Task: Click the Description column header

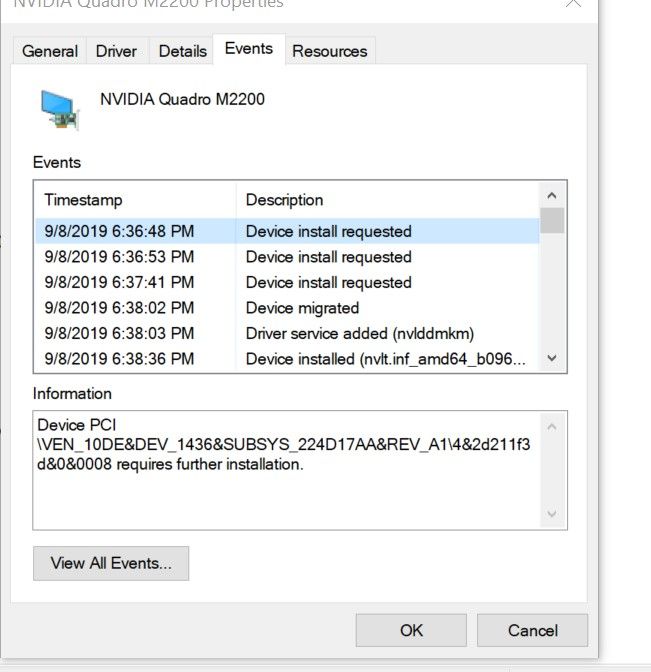Action: point(387,200)
